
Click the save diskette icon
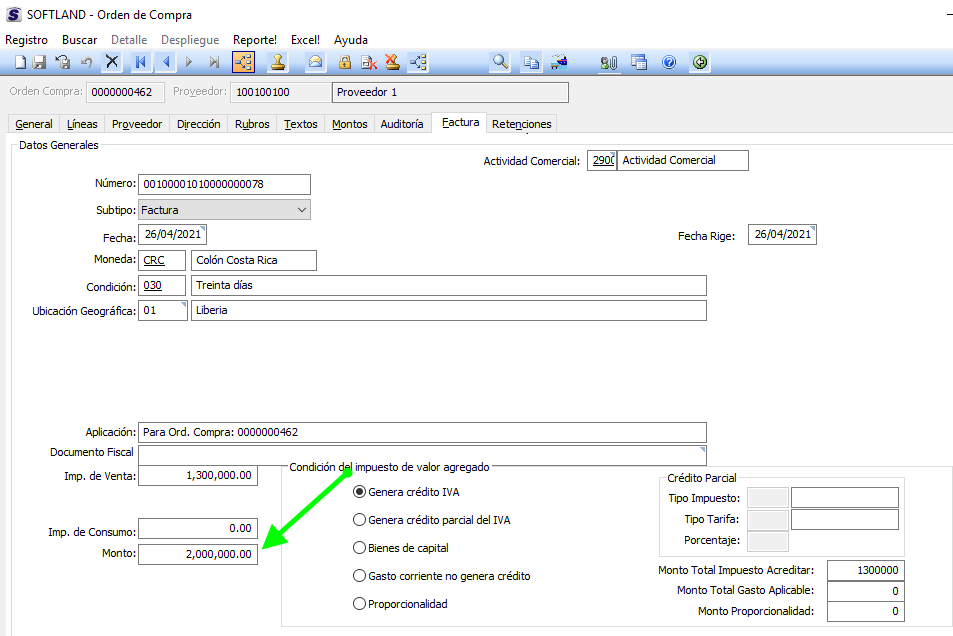click(40, 62)
